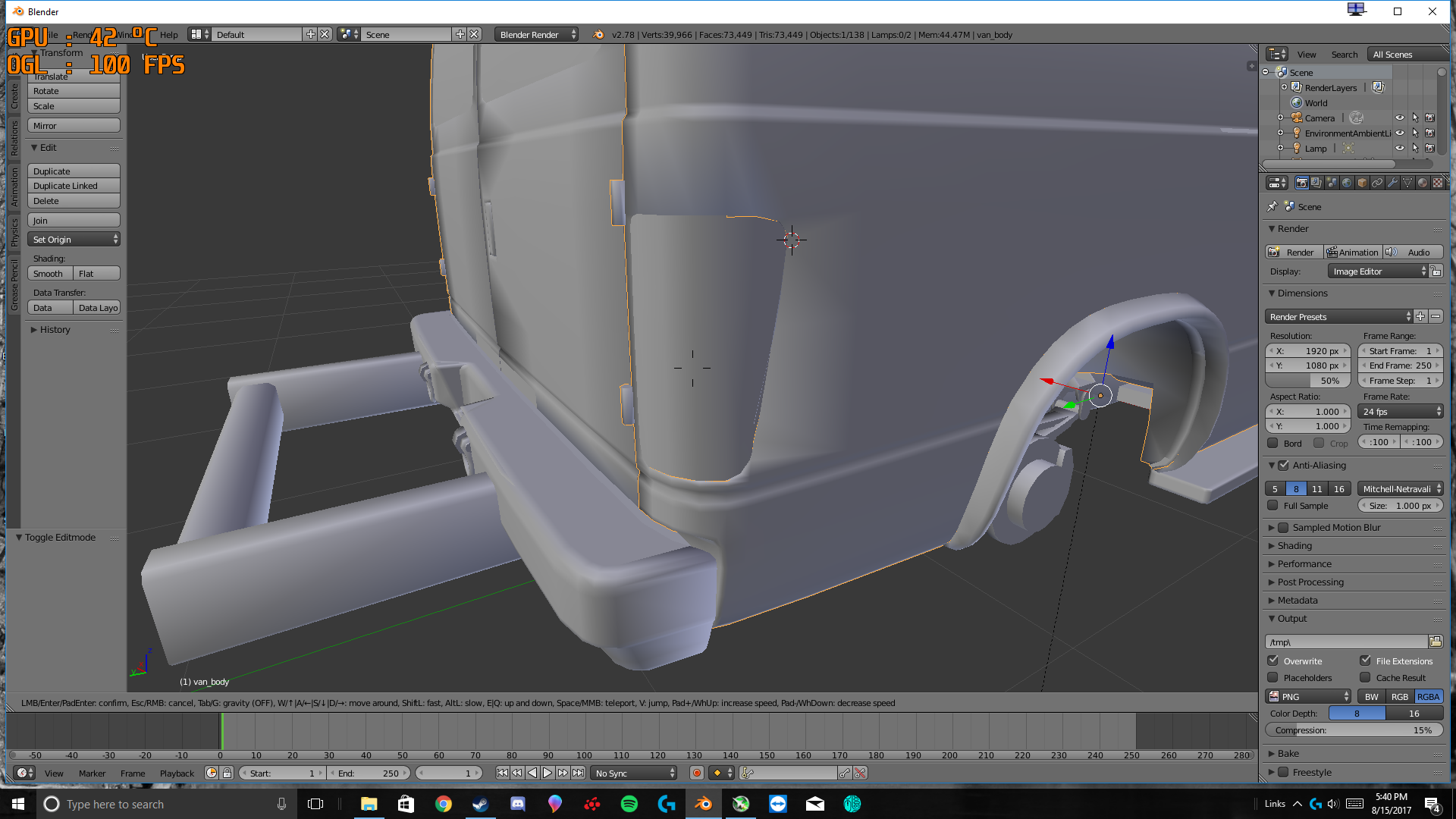Open the Constraints properties tab (chain icon)
Screen dimensions: 1456x819
(1377, 183)
